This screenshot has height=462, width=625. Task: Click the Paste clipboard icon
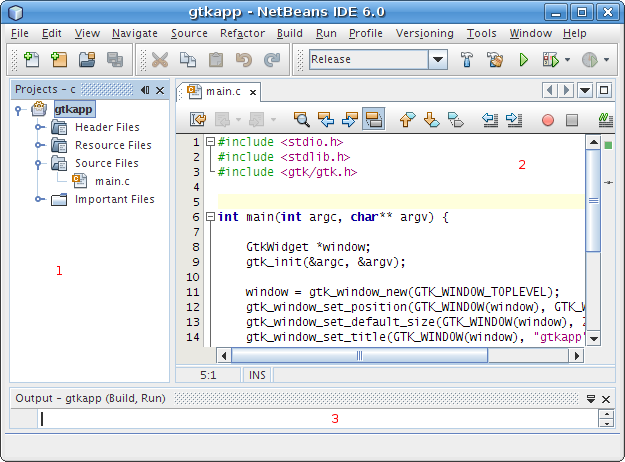[216, 60]
